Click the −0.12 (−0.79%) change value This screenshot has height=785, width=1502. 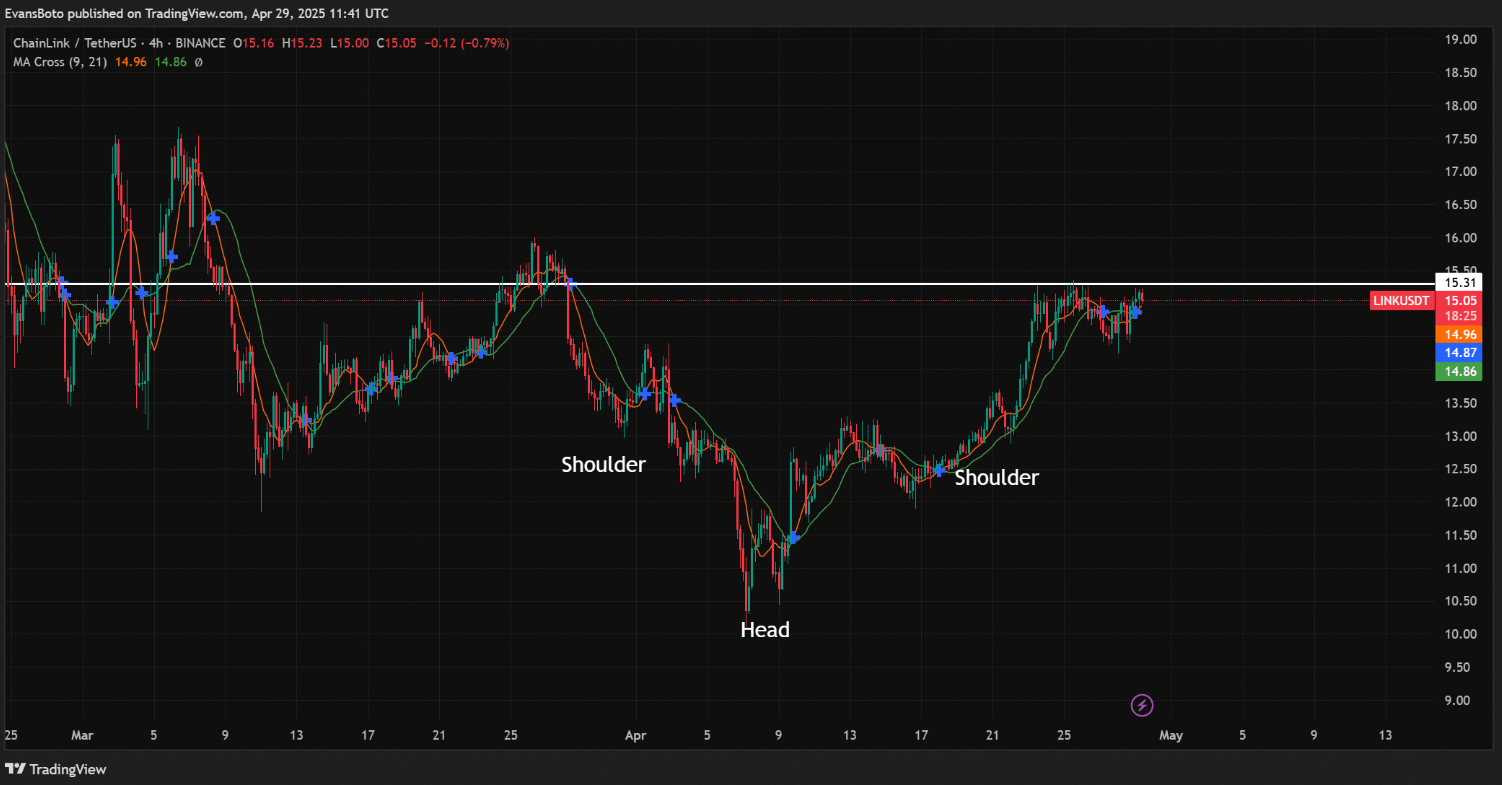tap(466, 43)
